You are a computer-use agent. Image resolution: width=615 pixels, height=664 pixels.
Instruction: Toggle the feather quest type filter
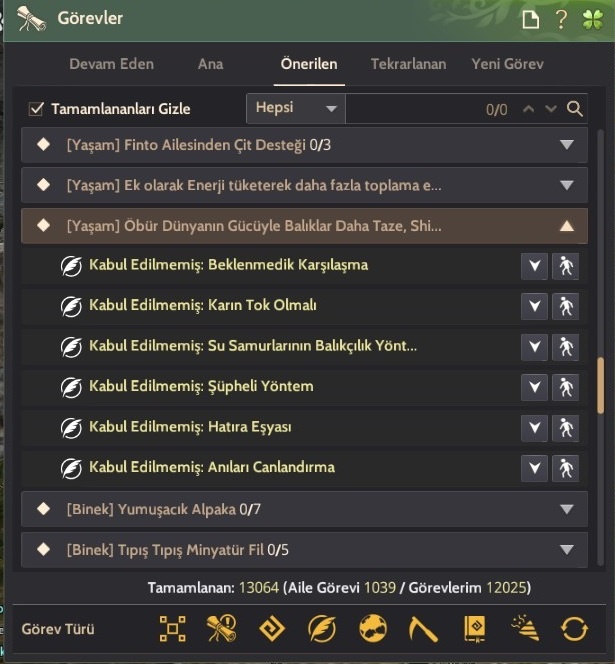[x=322, y=628]
